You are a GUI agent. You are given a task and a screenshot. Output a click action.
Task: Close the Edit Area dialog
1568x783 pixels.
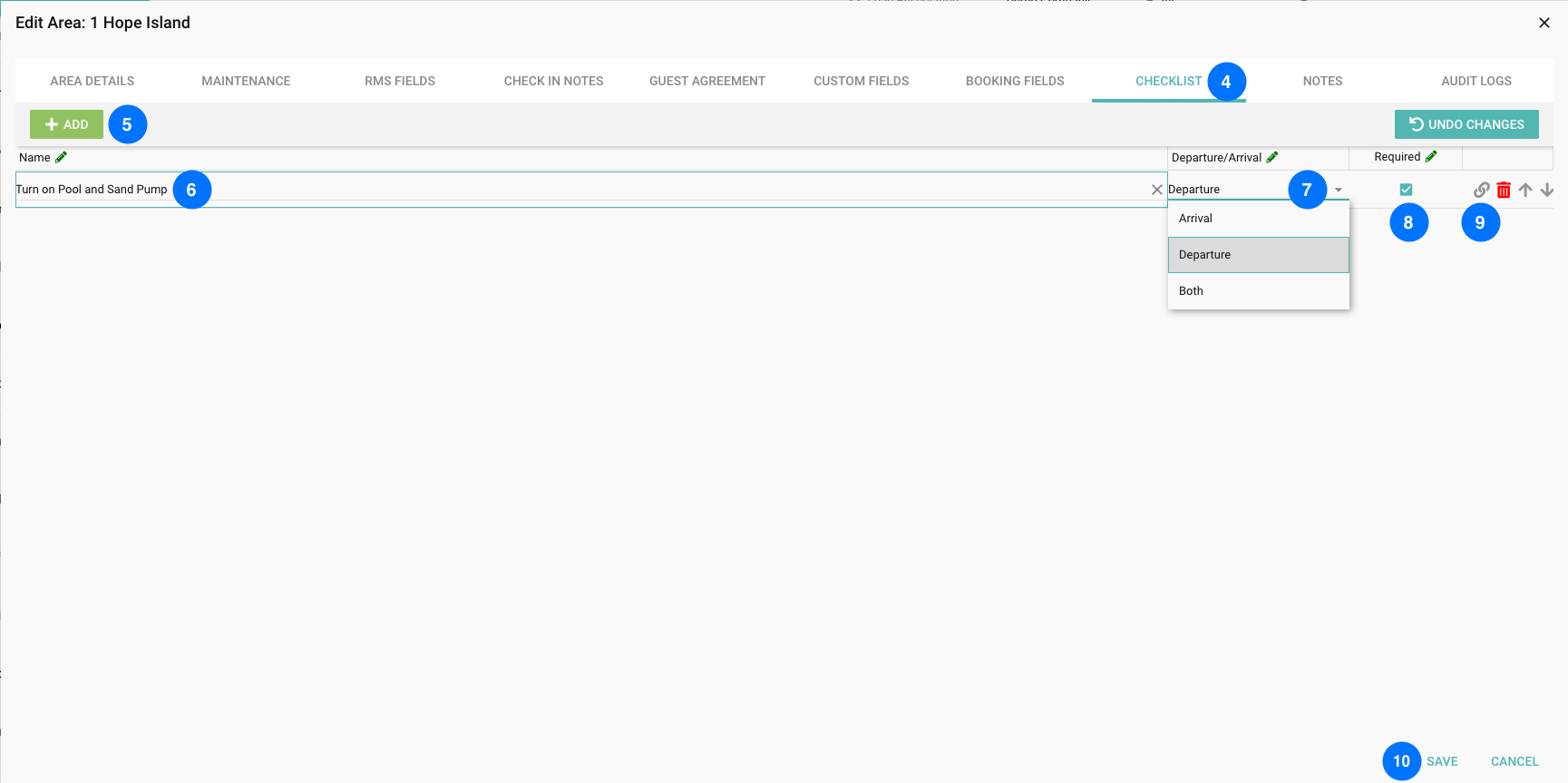(x=1544, y=23)
